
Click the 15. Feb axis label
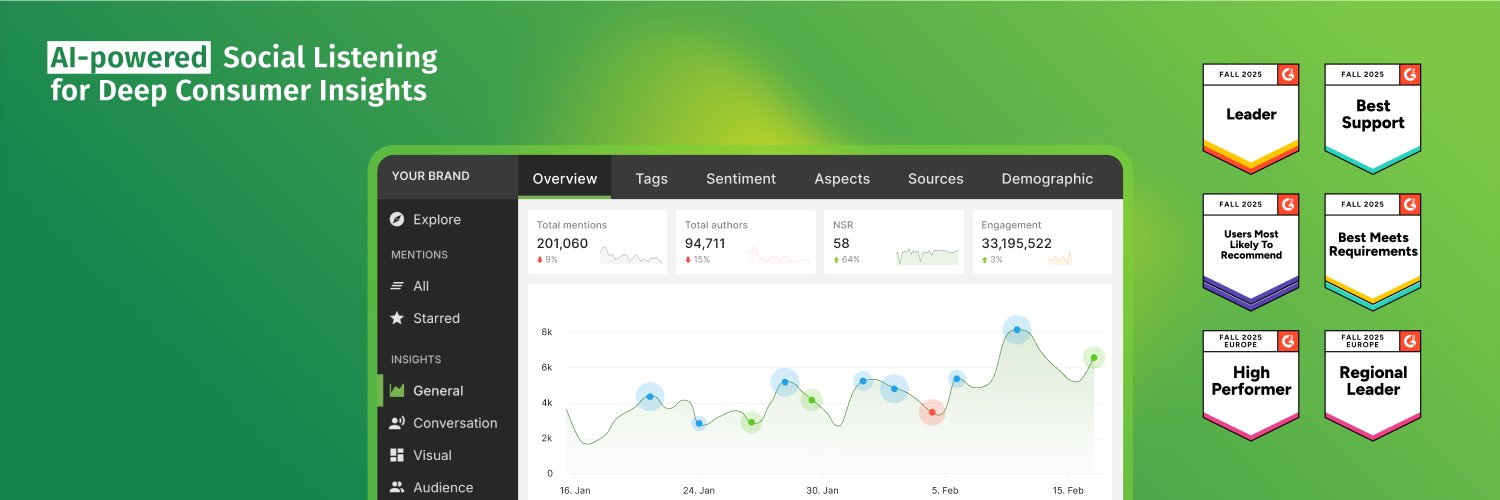pyautogui.click(x=1068, y=491)
